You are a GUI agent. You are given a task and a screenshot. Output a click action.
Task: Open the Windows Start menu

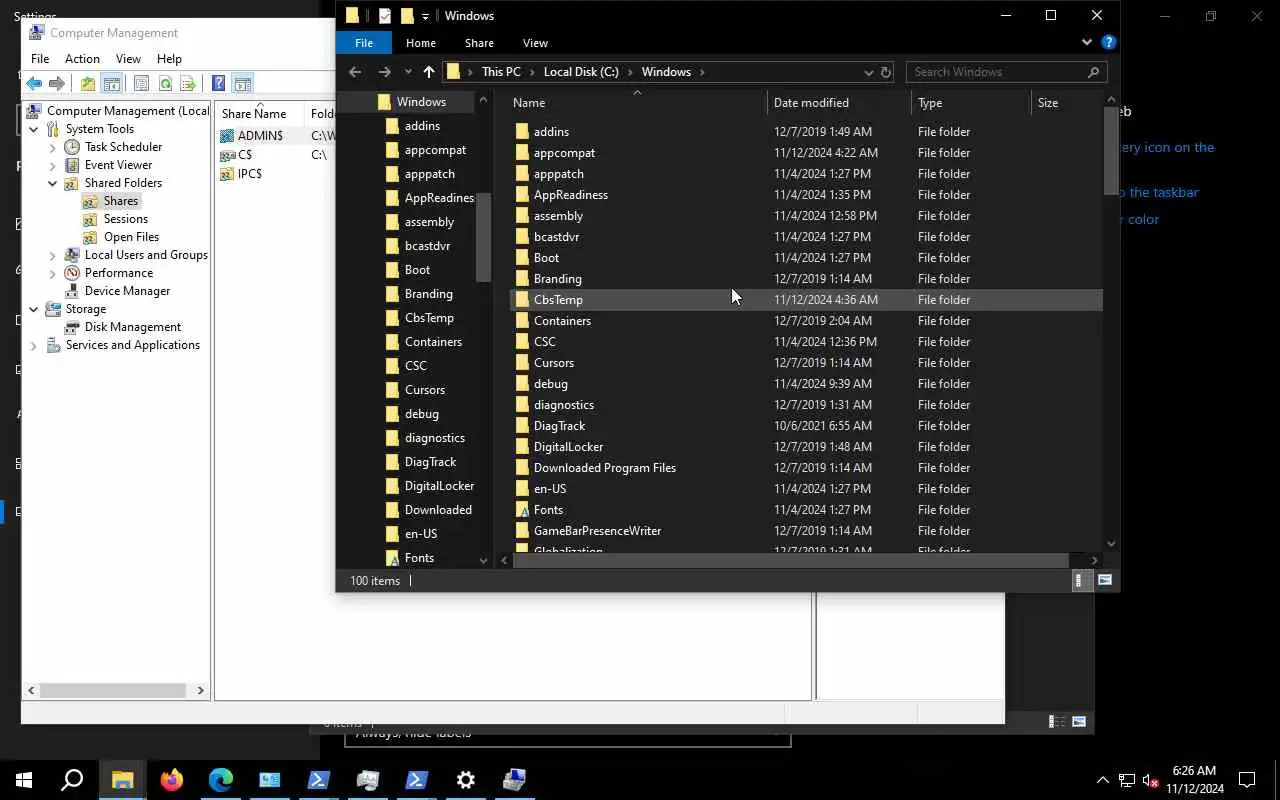[24, 780]
